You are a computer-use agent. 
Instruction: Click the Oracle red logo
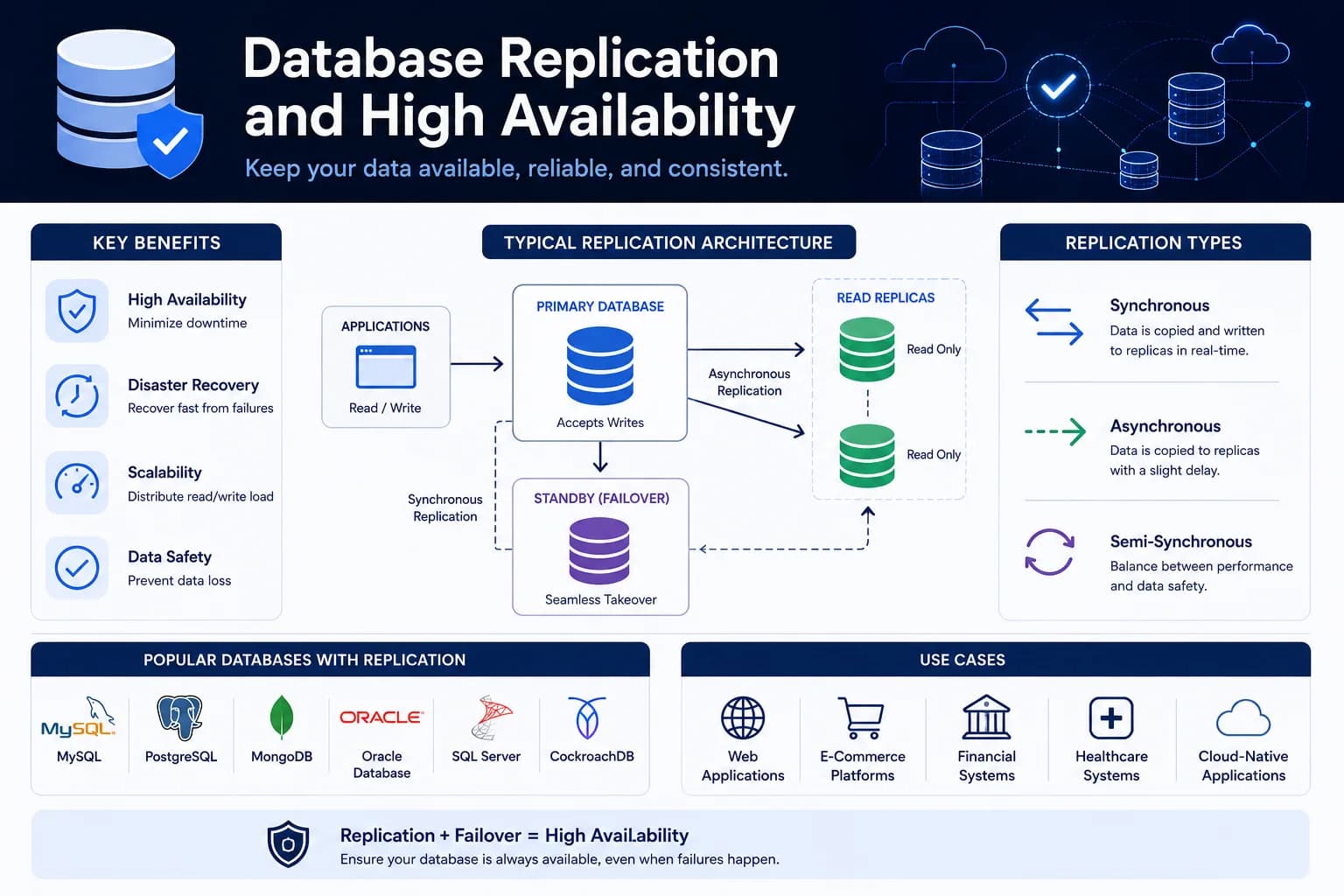pyautogui.click(x=381, y=717)
